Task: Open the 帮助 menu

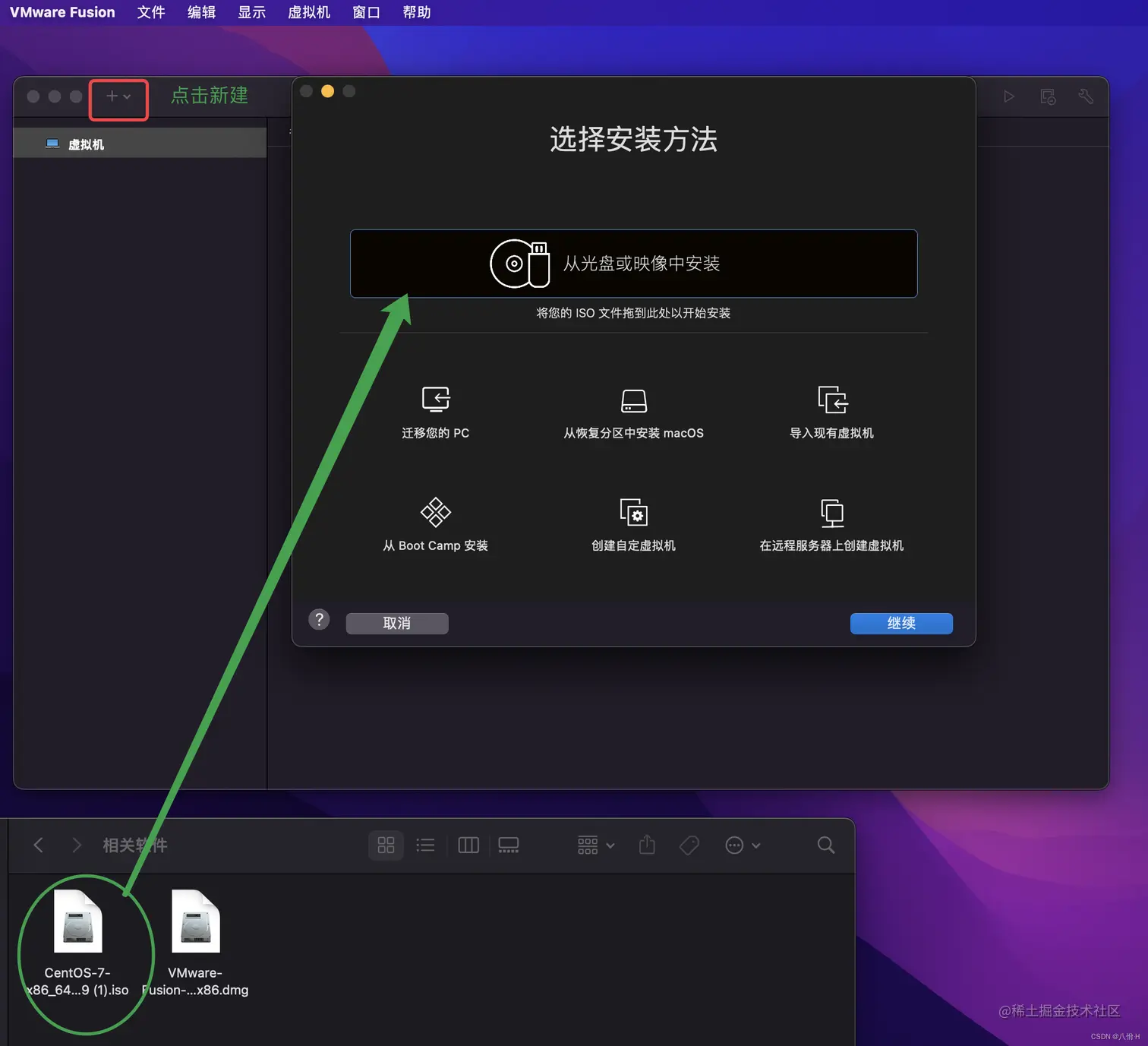Action: pyautogui.click(x=417, y=12)
